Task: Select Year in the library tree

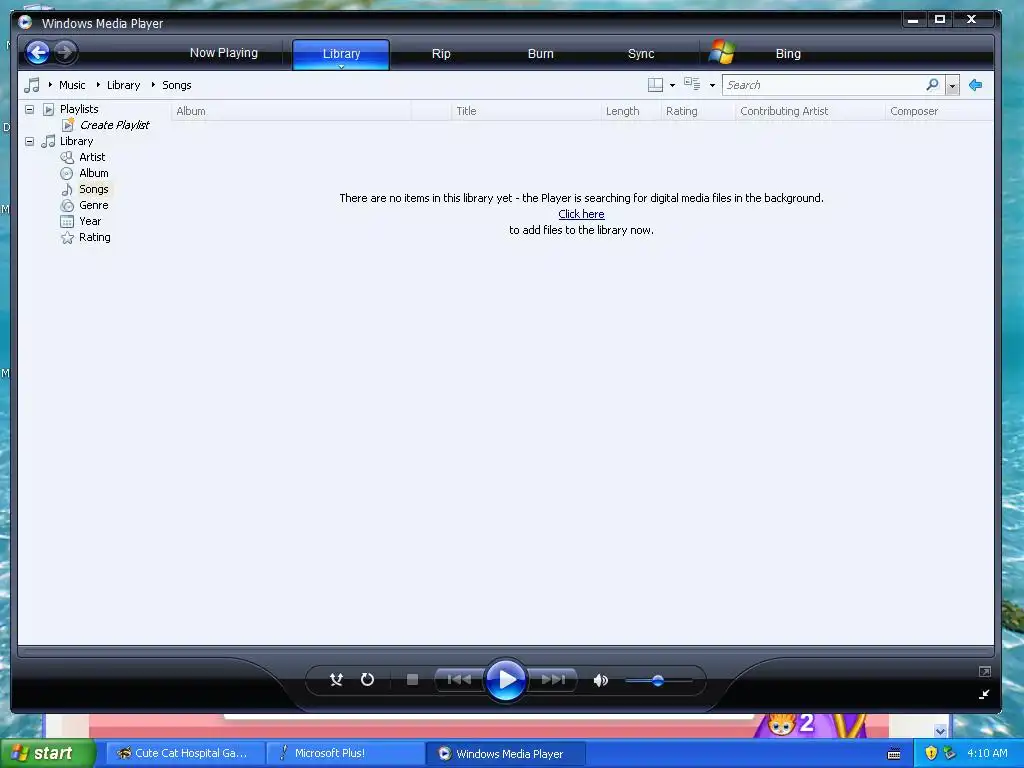Action: click(x=90, y=221)
